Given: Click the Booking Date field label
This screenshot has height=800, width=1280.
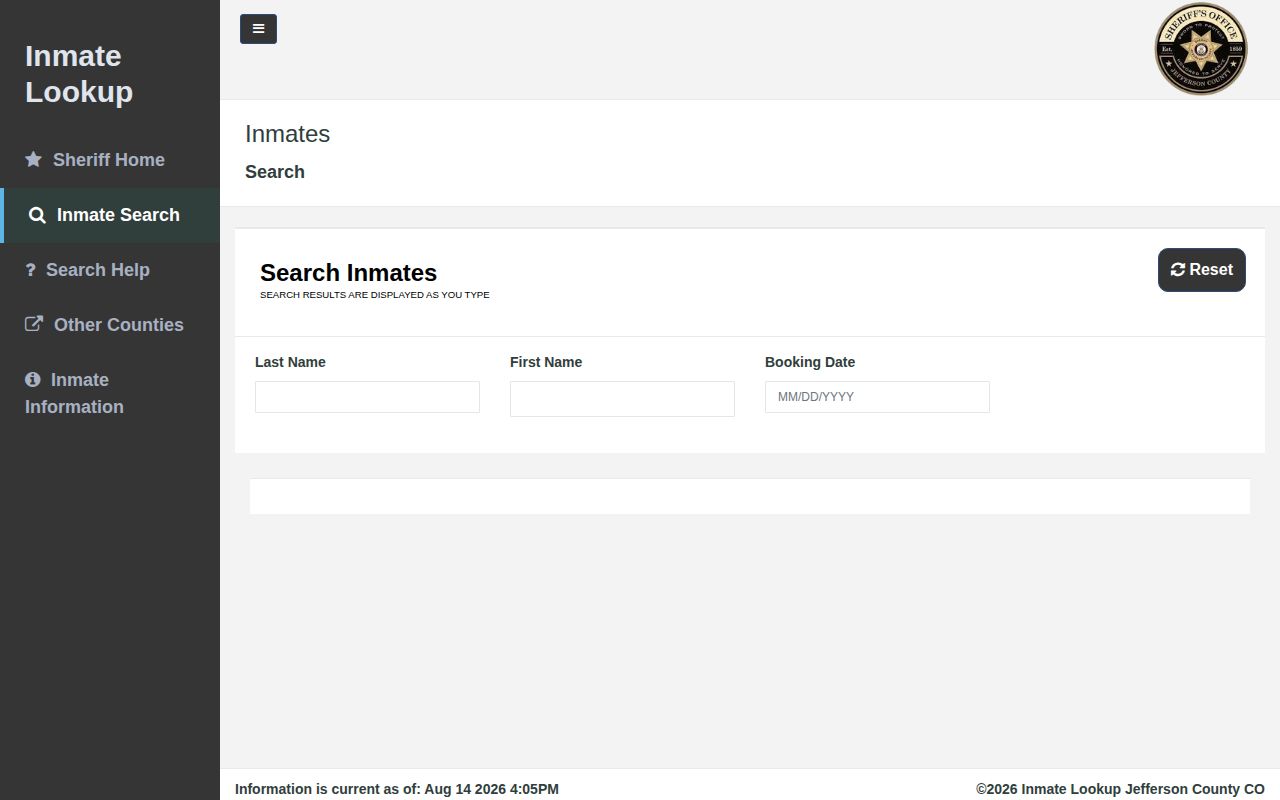Looking at the screenshot, I should [810, 362].
